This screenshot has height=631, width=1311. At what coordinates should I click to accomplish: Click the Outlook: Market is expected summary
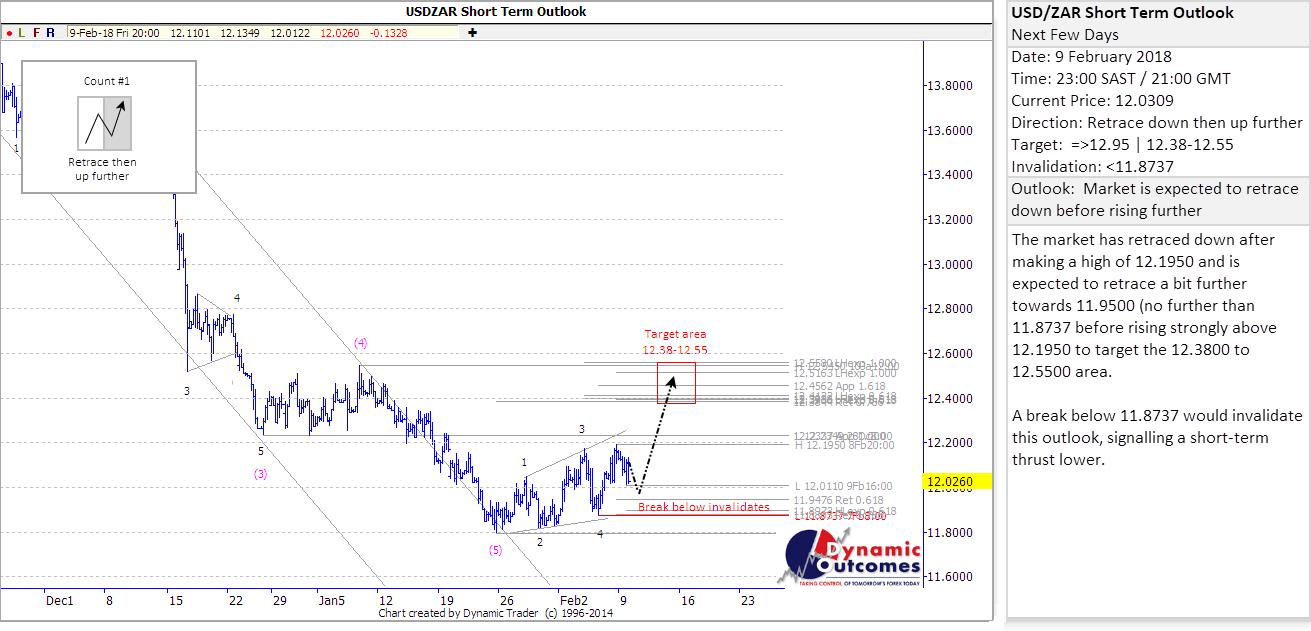point(1155,200)
